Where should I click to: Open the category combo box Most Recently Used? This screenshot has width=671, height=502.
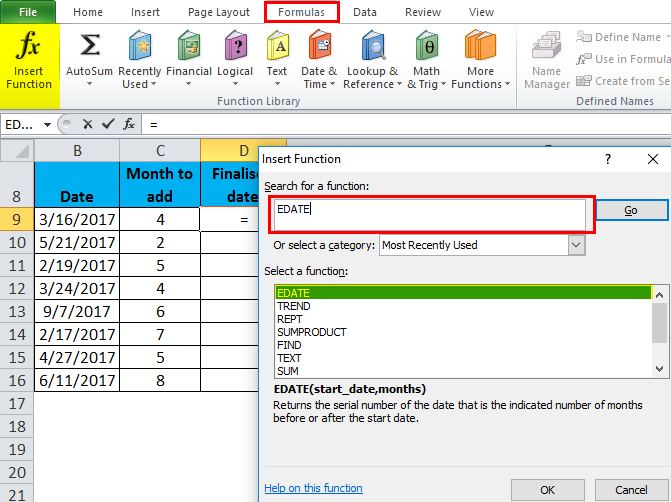click(482, 245)
